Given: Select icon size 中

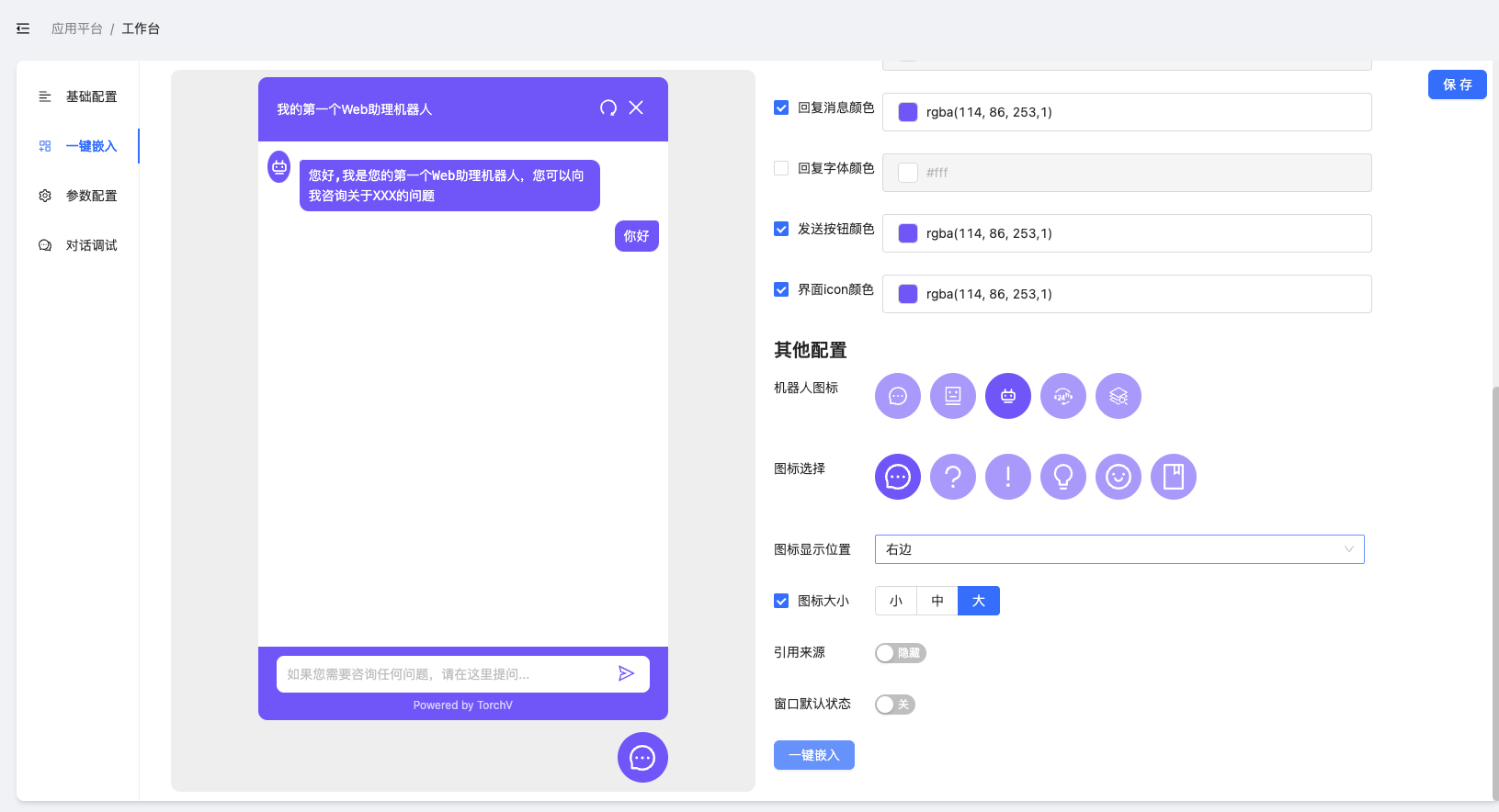Looking at the screenshot, I should pos(937,601).
